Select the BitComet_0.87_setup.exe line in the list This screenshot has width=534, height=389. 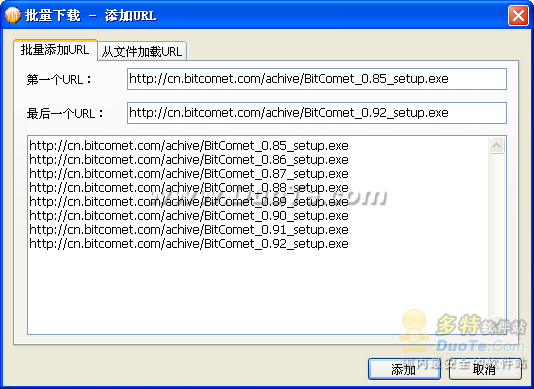[189, 174]
